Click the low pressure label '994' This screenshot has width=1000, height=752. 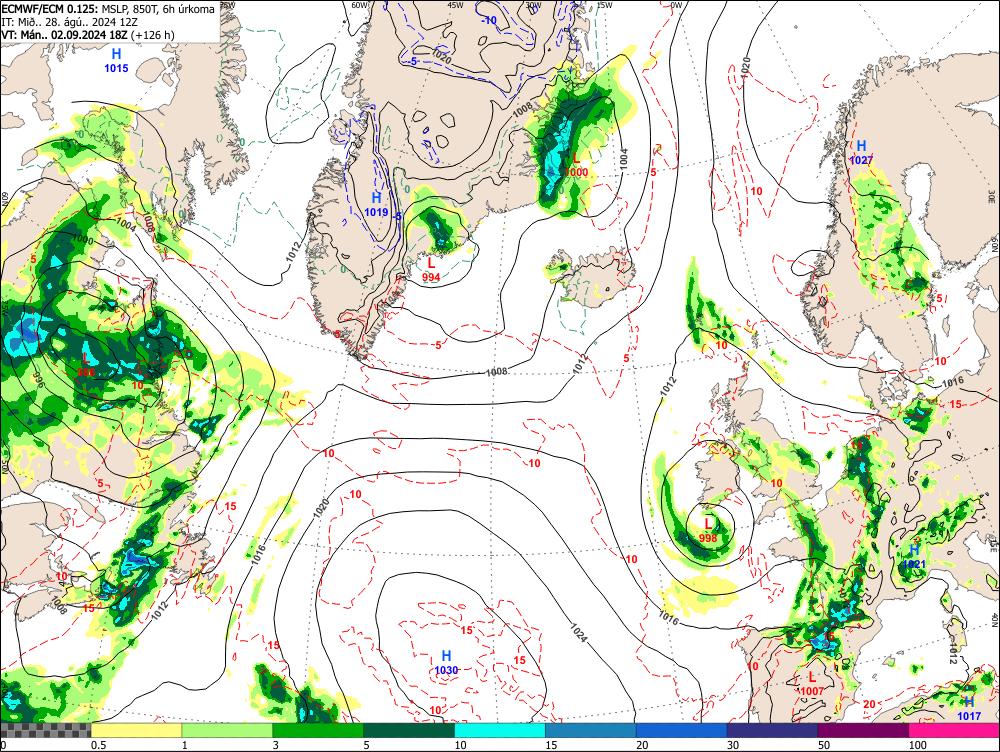431,277
